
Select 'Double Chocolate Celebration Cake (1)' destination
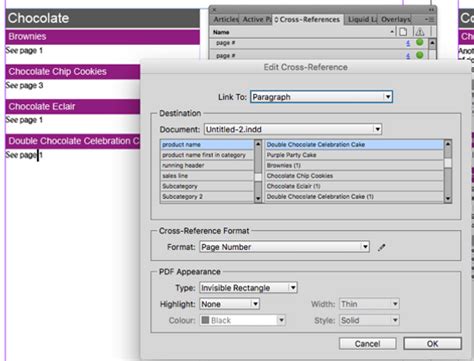[354, 196]
